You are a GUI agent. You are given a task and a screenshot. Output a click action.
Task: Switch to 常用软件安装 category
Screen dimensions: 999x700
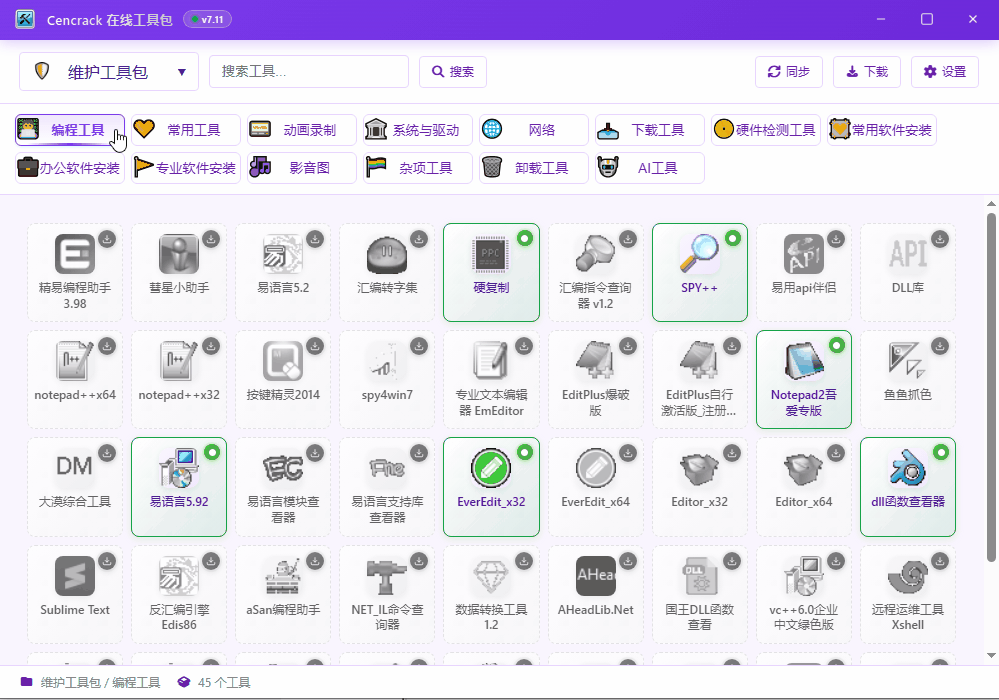[882, 130]
